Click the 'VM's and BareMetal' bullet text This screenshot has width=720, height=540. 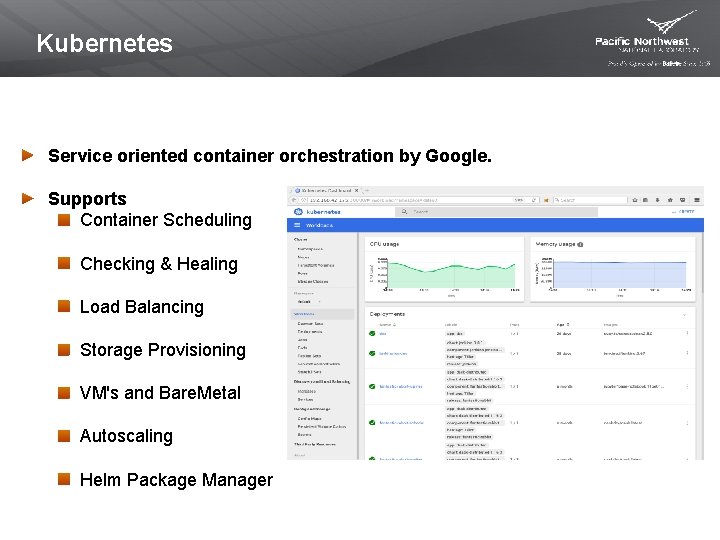160,393
